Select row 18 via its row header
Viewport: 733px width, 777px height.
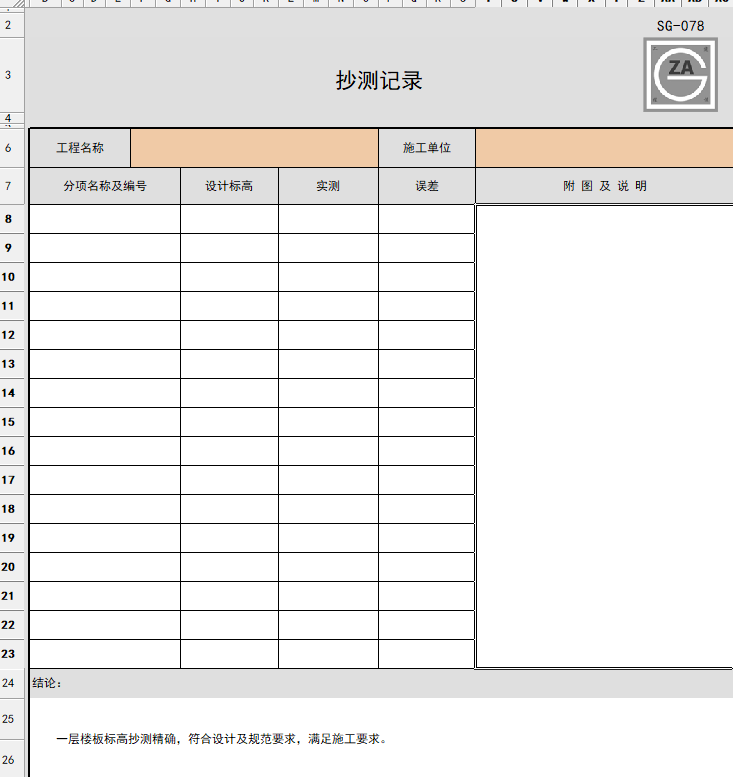(12, 509)
